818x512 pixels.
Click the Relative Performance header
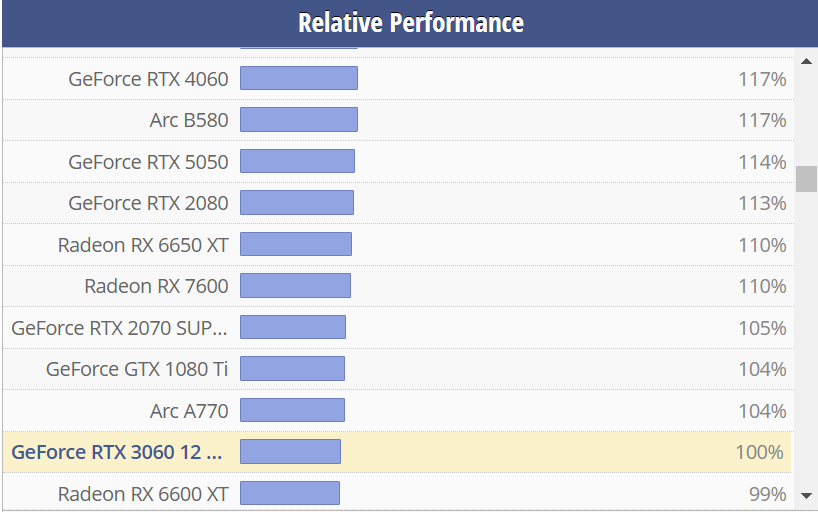410,23
